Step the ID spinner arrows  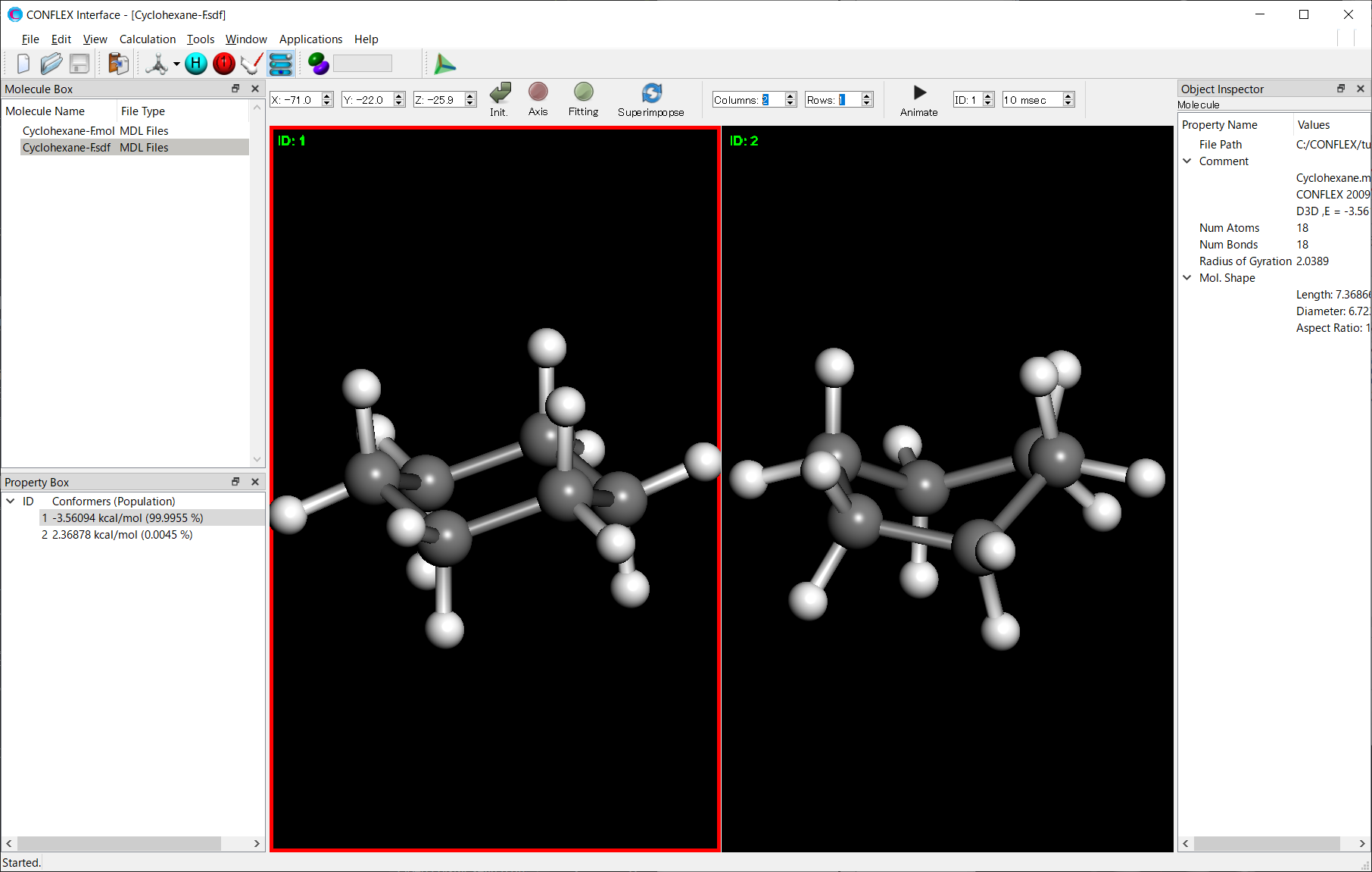988,100
